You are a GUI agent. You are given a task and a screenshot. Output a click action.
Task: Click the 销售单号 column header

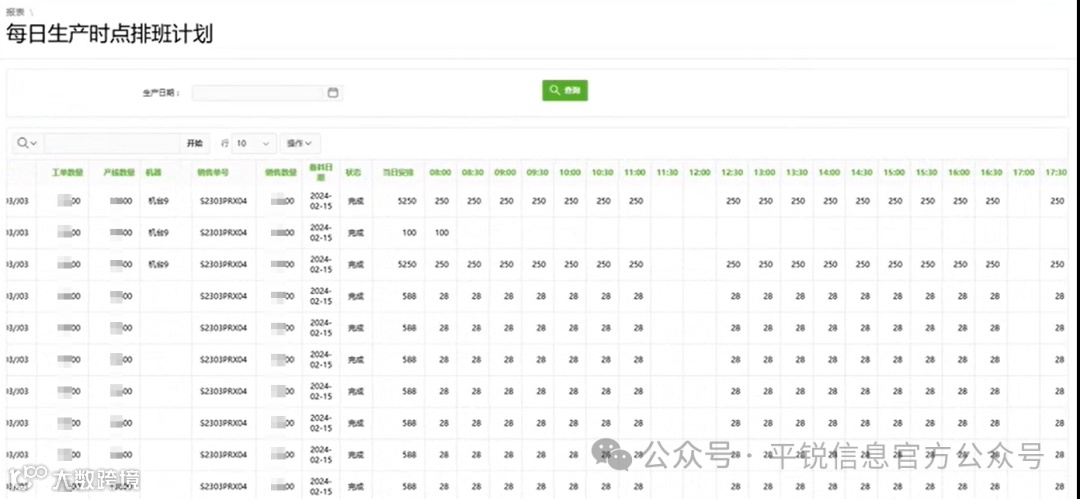[x=213, y=172]
